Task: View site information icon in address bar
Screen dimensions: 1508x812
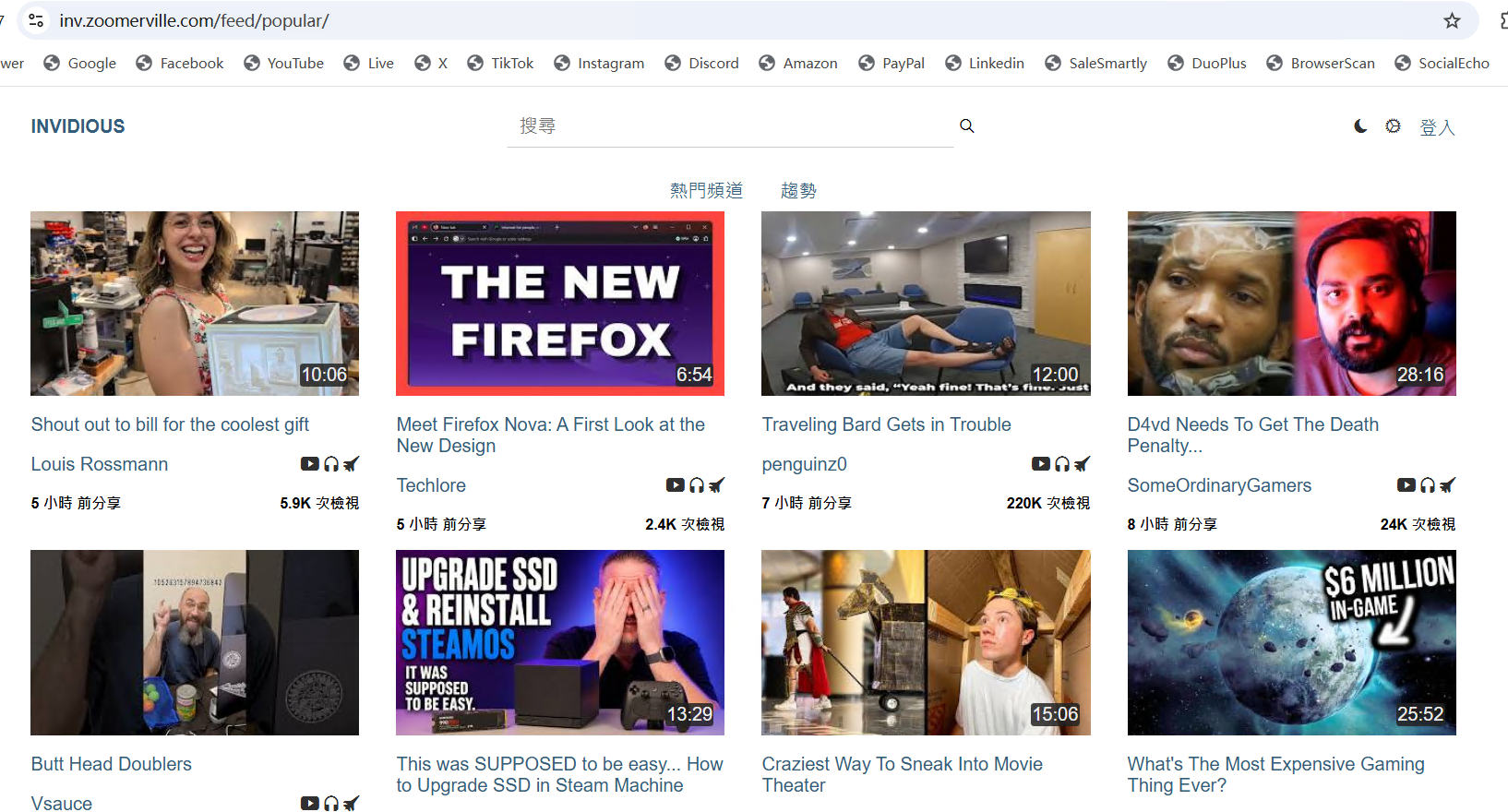Action: coord(36,20)
